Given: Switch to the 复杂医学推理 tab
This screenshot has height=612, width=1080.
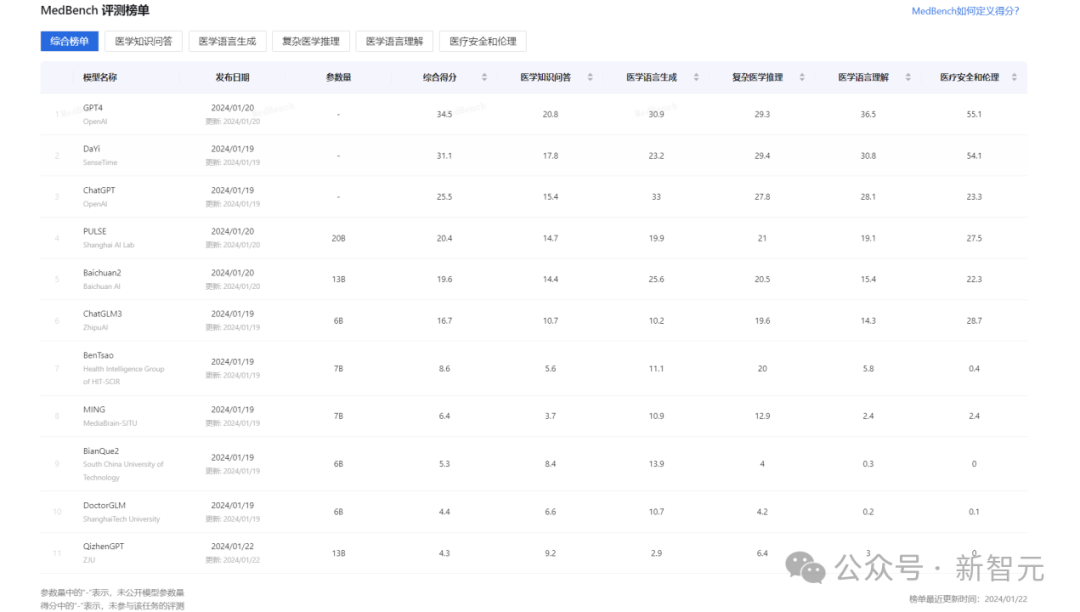Looking at the screenshot, I should (x=311, y=41).
